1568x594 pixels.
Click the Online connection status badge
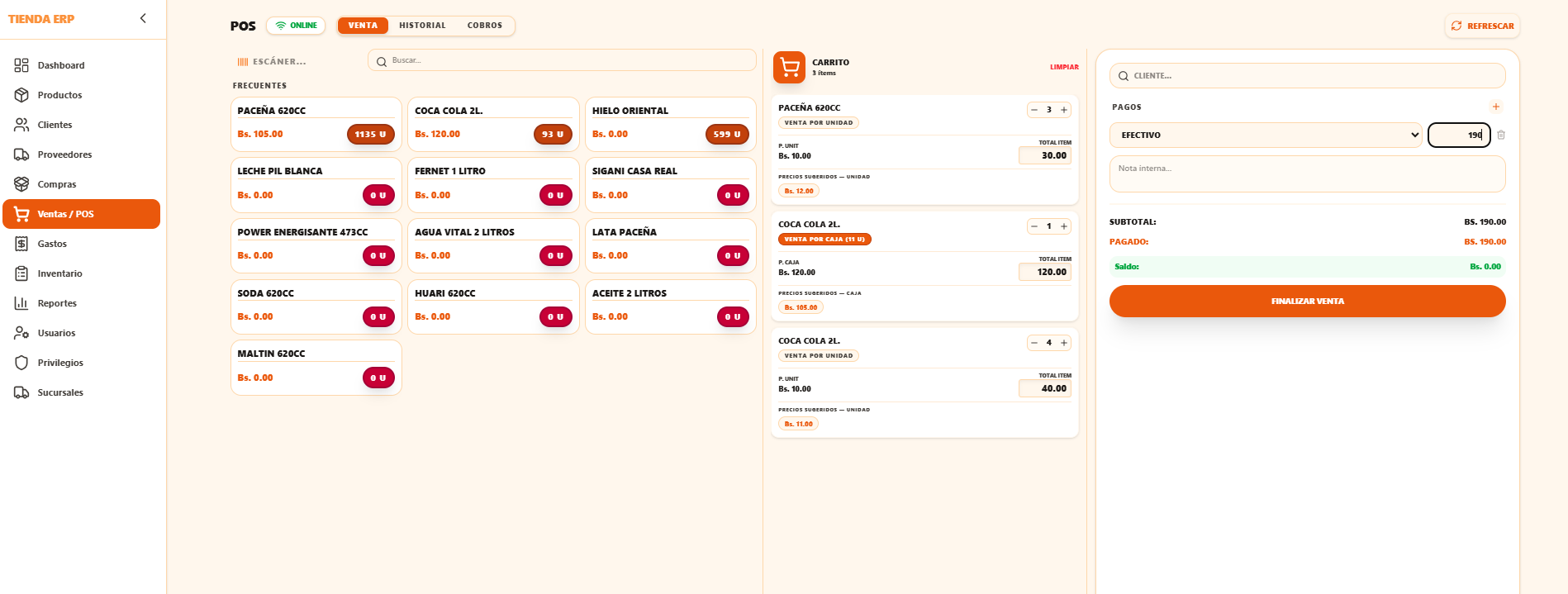click(296, 26)
